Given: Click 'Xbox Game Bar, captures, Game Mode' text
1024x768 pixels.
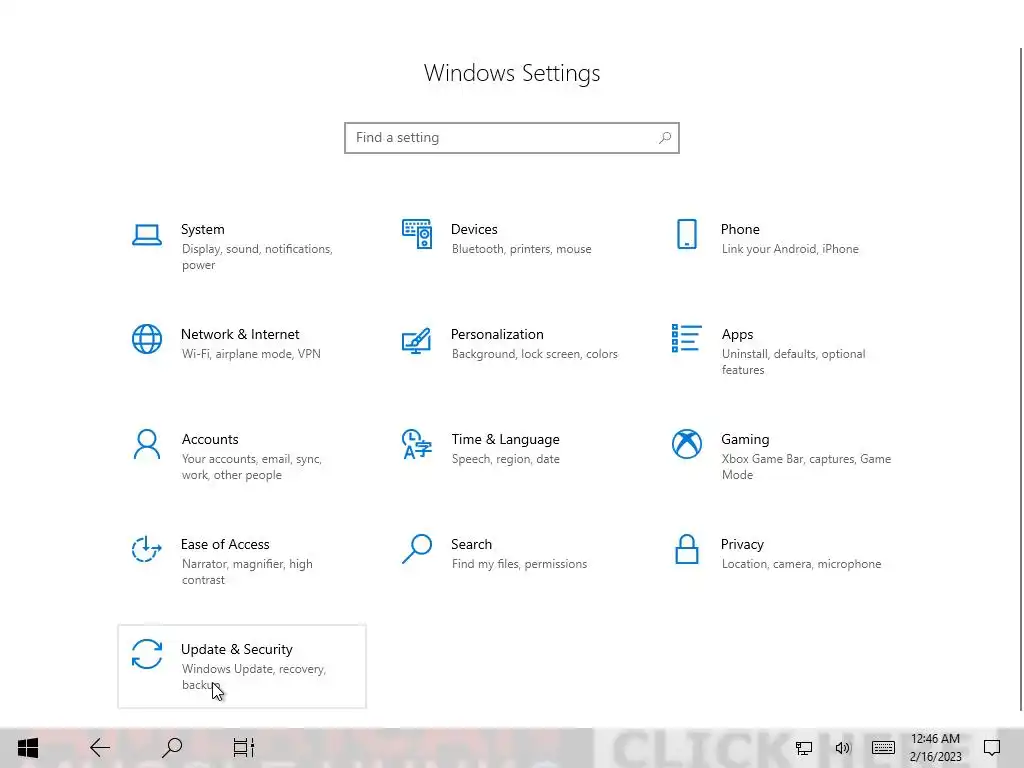Looking at the screenshot, I should coord(806,467).
